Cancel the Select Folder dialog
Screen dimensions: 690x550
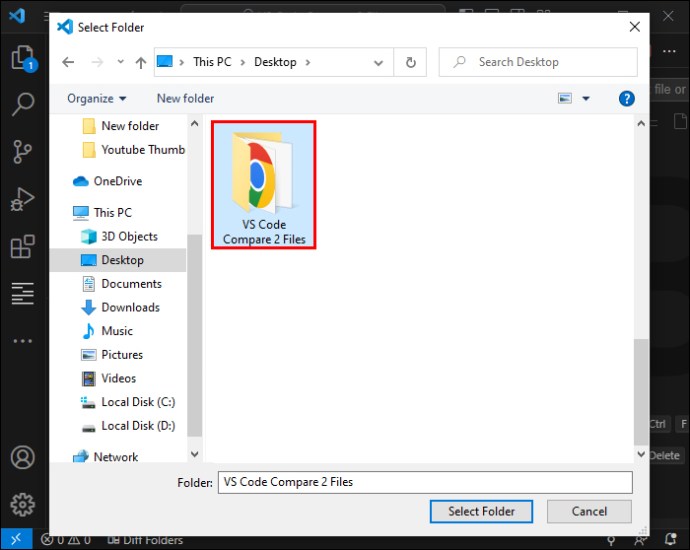[x=589, y=511]
